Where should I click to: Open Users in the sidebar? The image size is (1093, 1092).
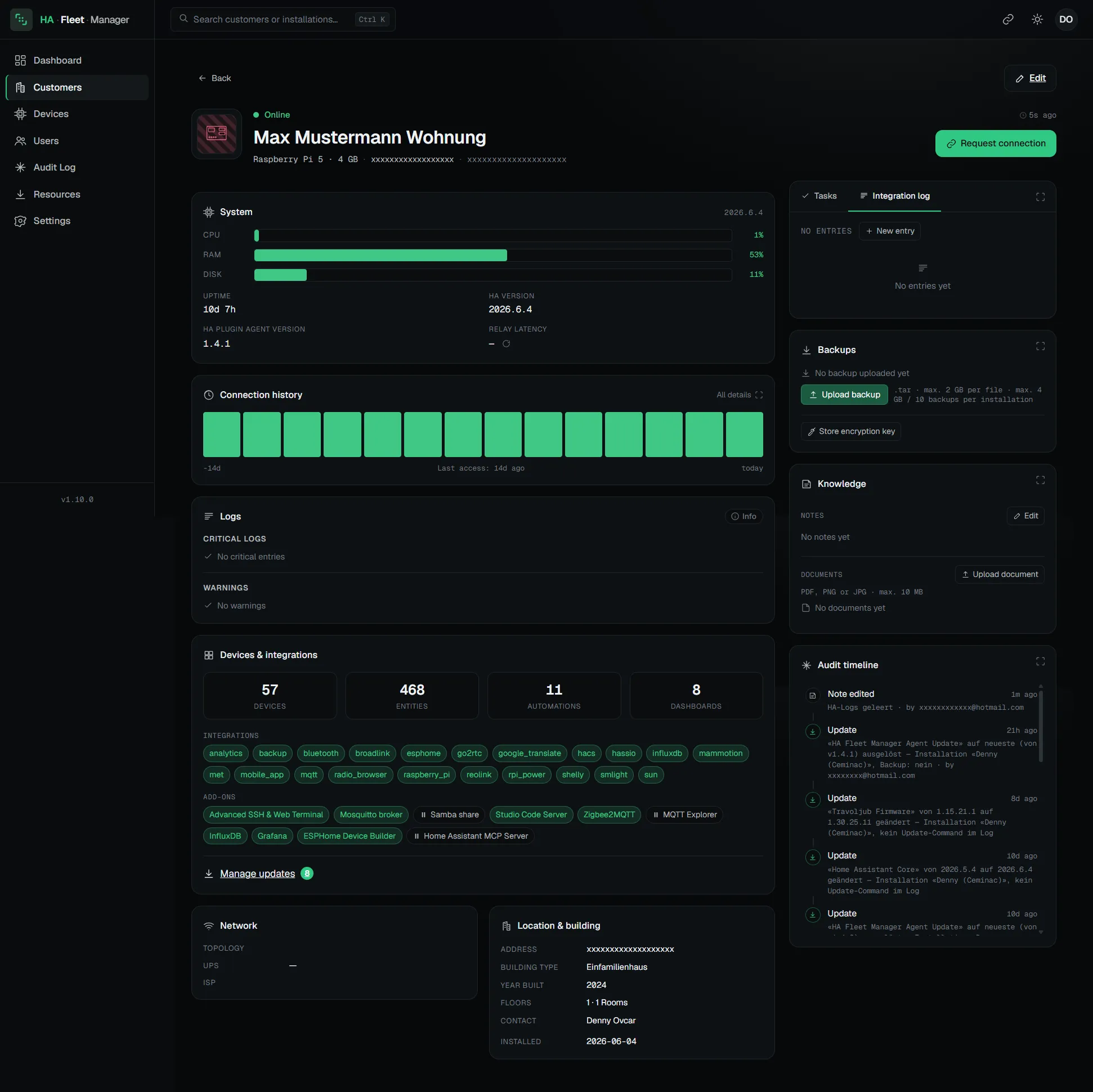77,141
